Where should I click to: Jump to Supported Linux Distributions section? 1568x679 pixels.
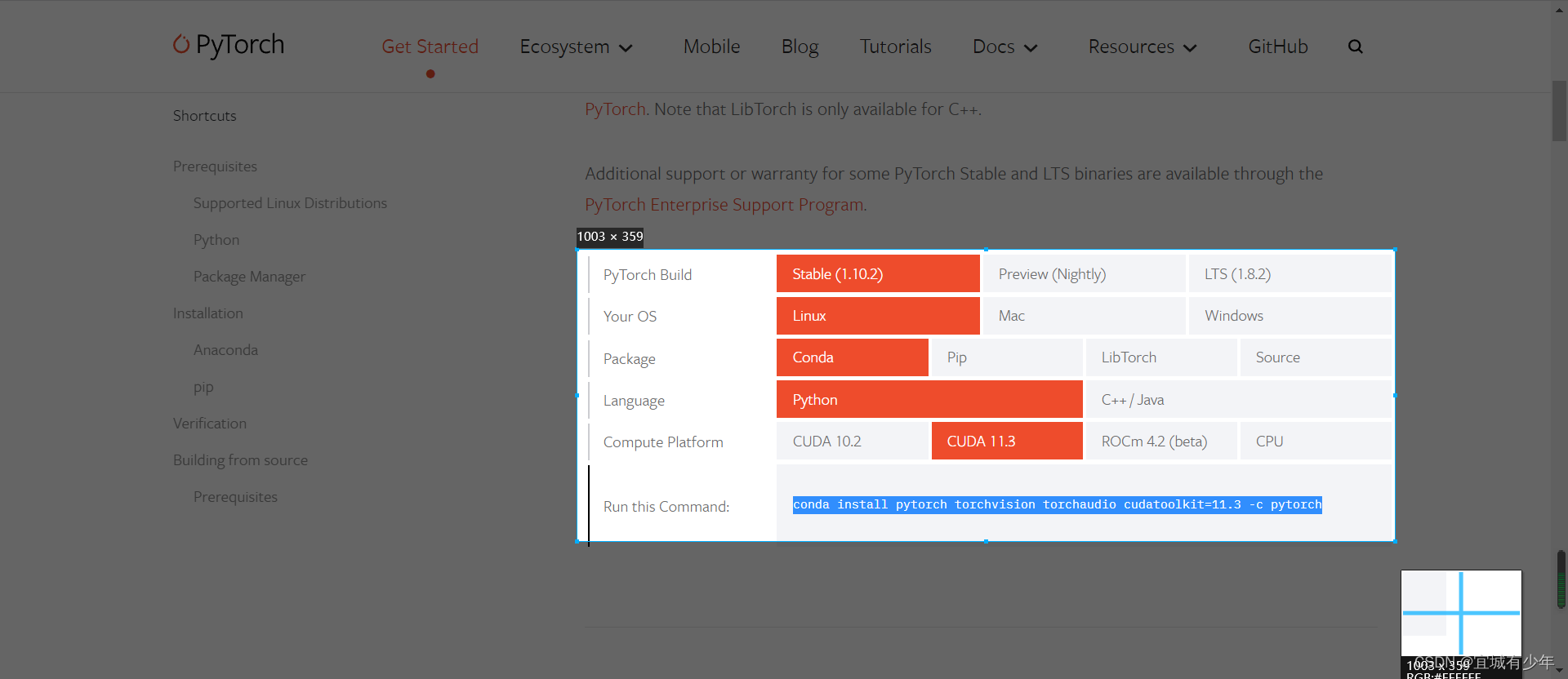coord(290,203)
